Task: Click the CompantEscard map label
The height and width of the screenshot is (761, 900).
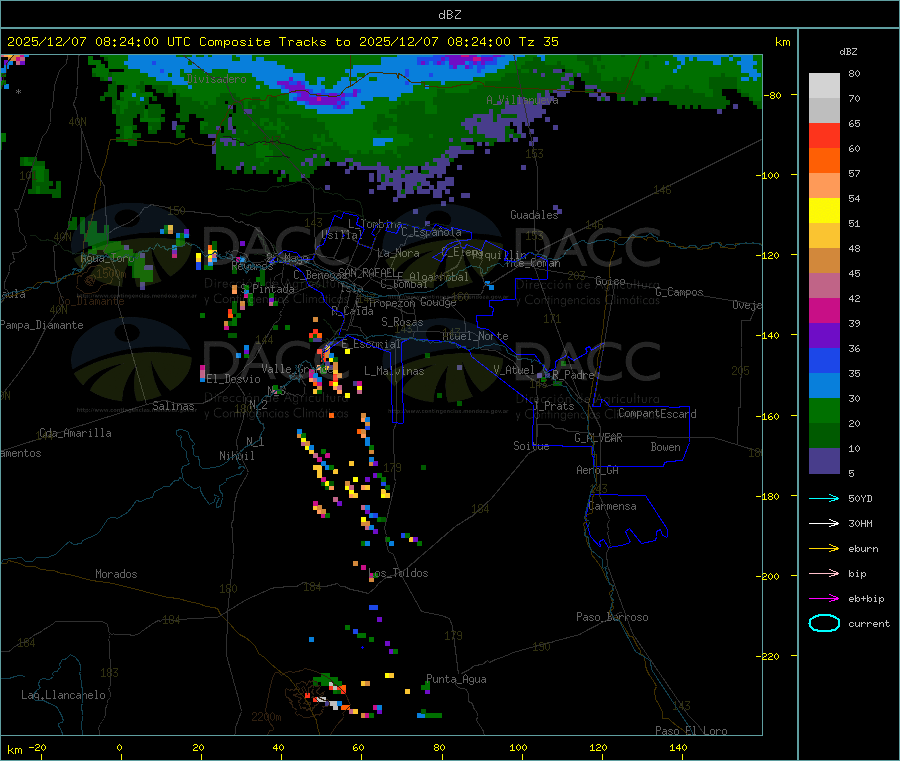Action: [657, 414]
